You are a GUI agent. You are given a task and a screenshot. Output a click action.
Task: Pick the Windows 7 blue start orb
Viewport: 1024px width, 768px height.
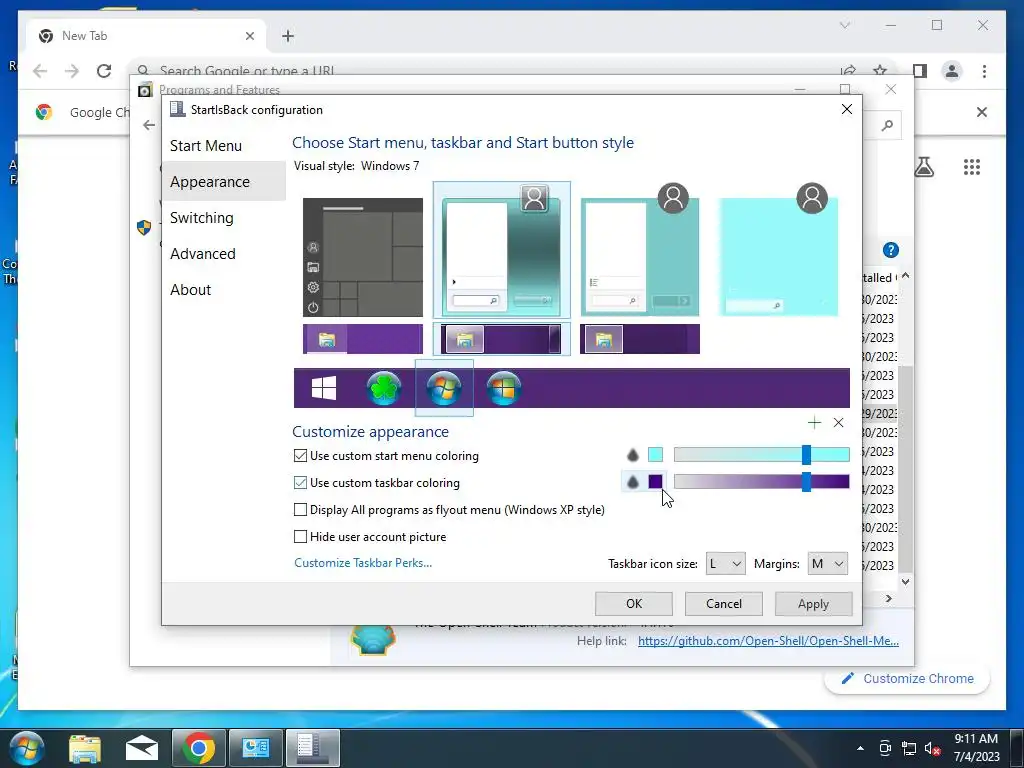point(443,388)
